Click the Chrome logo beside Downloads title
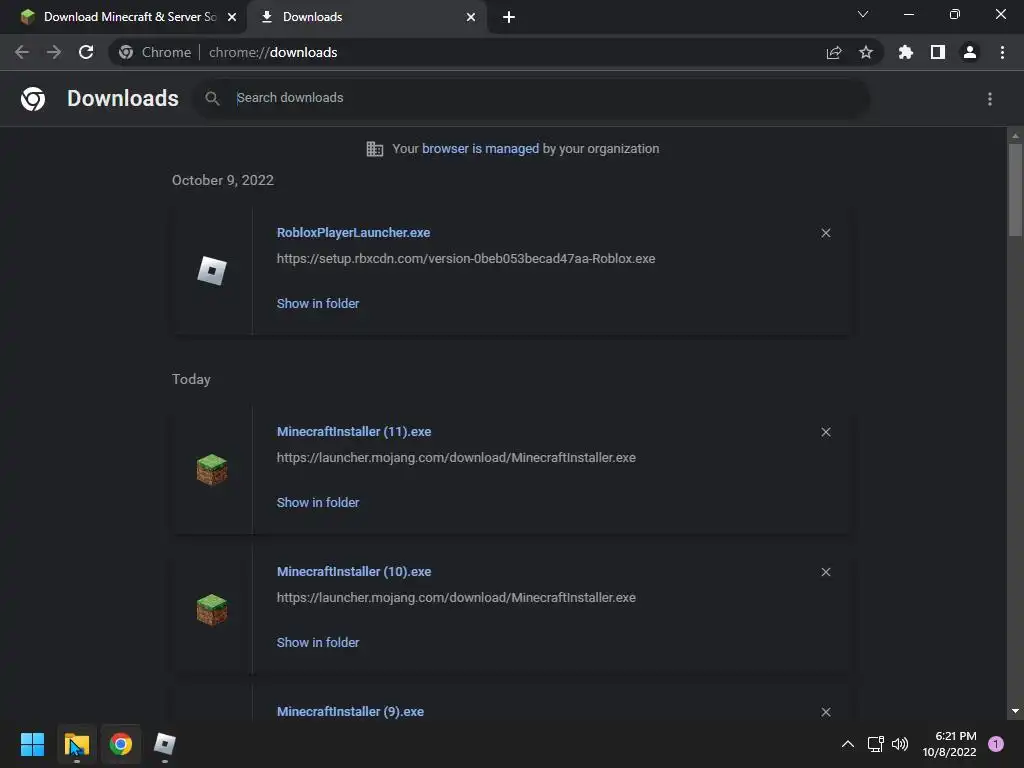Screen dimensions: 1024x768 (x=33, y=99)
